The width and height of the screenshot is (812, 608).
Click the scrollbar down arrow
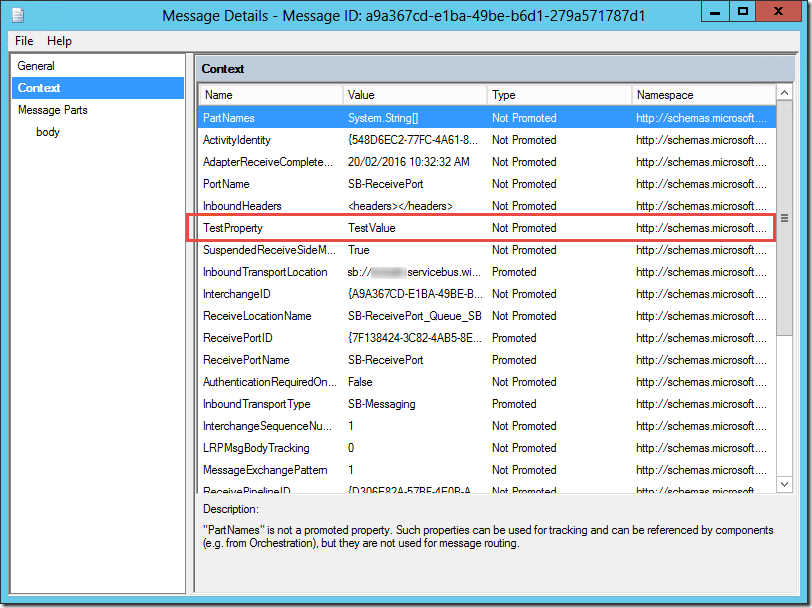click(785, 484)
